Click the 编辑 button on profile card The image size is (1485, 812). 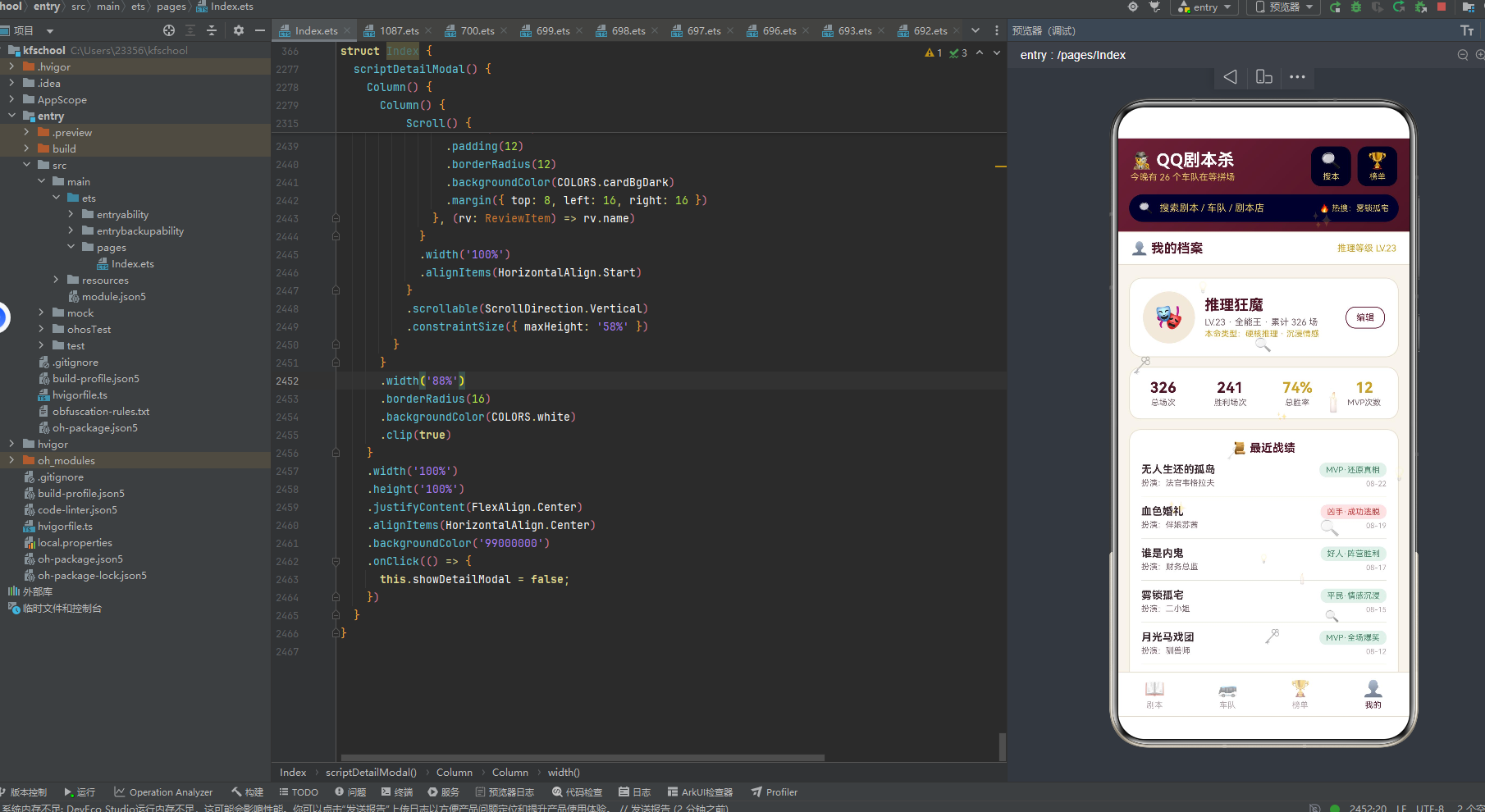tap(1365, 317)
